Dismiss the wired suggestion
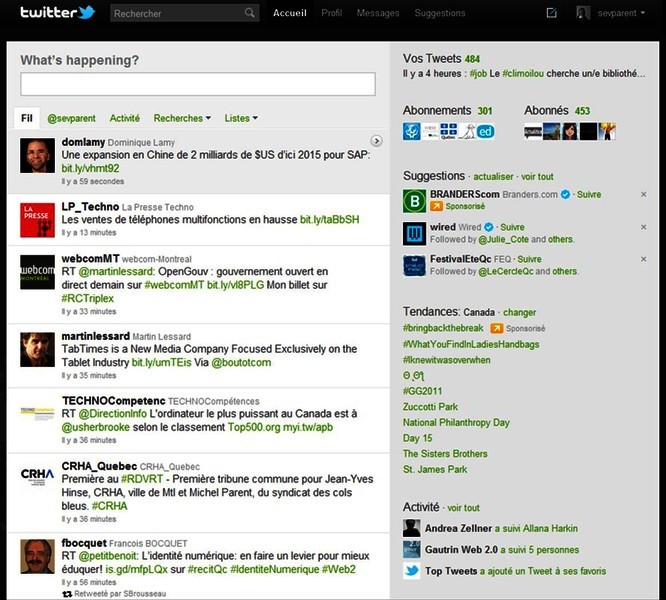The image size is (666, 600). 643,227
